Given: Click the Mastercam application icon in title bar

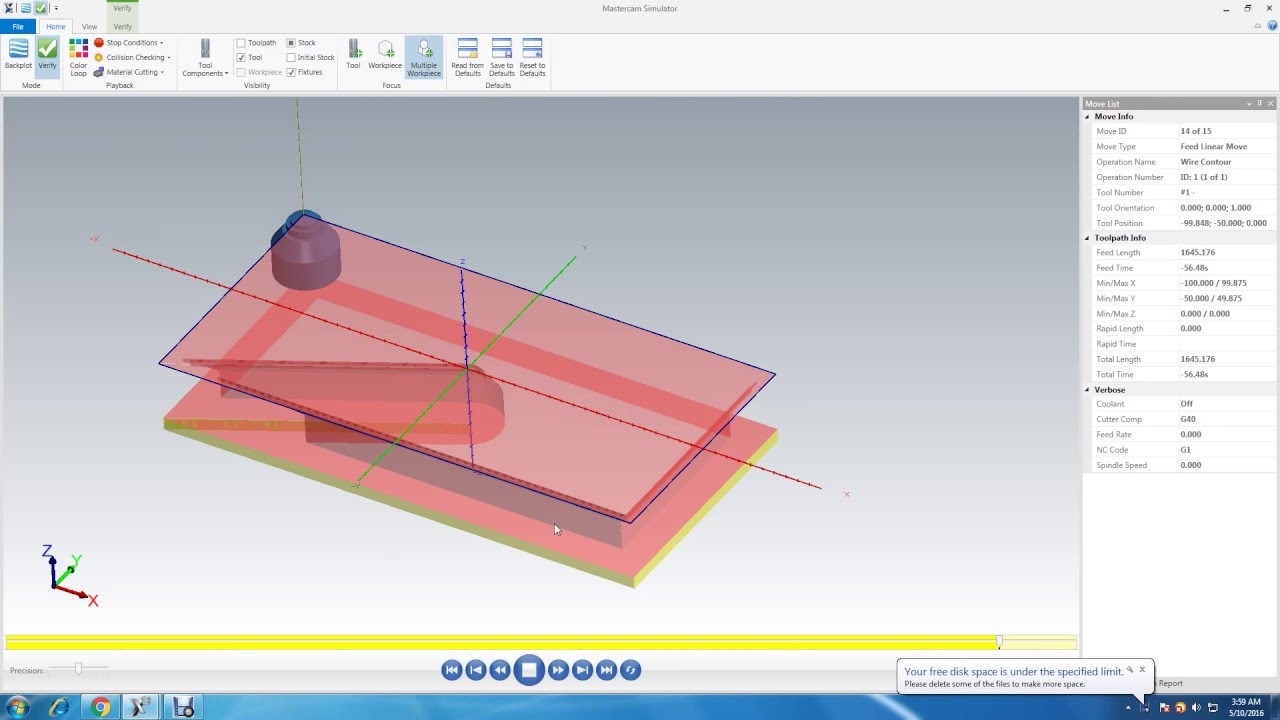Looking at the screenshot, I should pyautogui.click(x=10, y=8).
